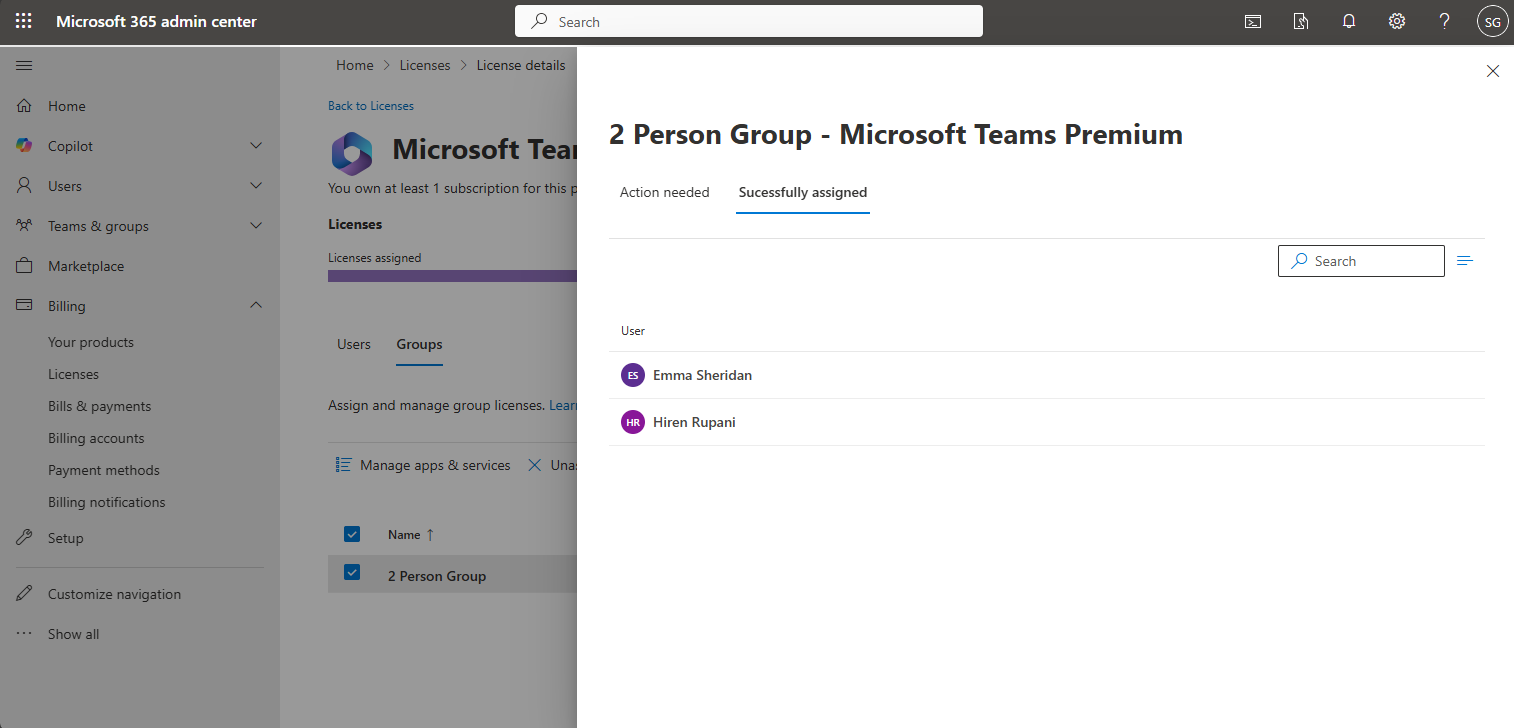The height and width of the screenshot is (728, 1514).
Task: Select the Sucessfully assigned tab
Action: tap(803, 192)
